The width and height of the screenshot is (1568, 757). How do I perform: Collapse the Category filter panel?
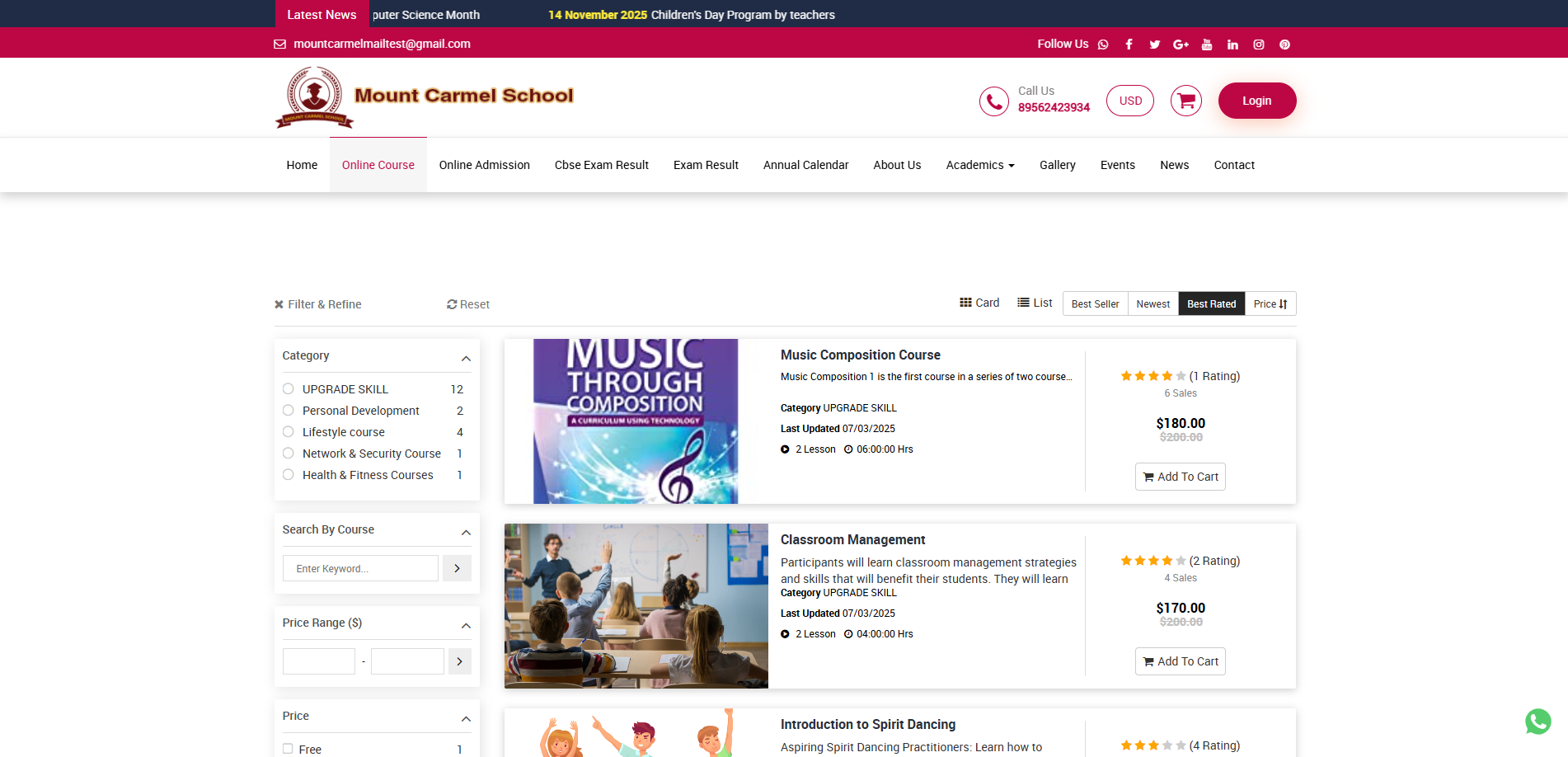[466, 358]
